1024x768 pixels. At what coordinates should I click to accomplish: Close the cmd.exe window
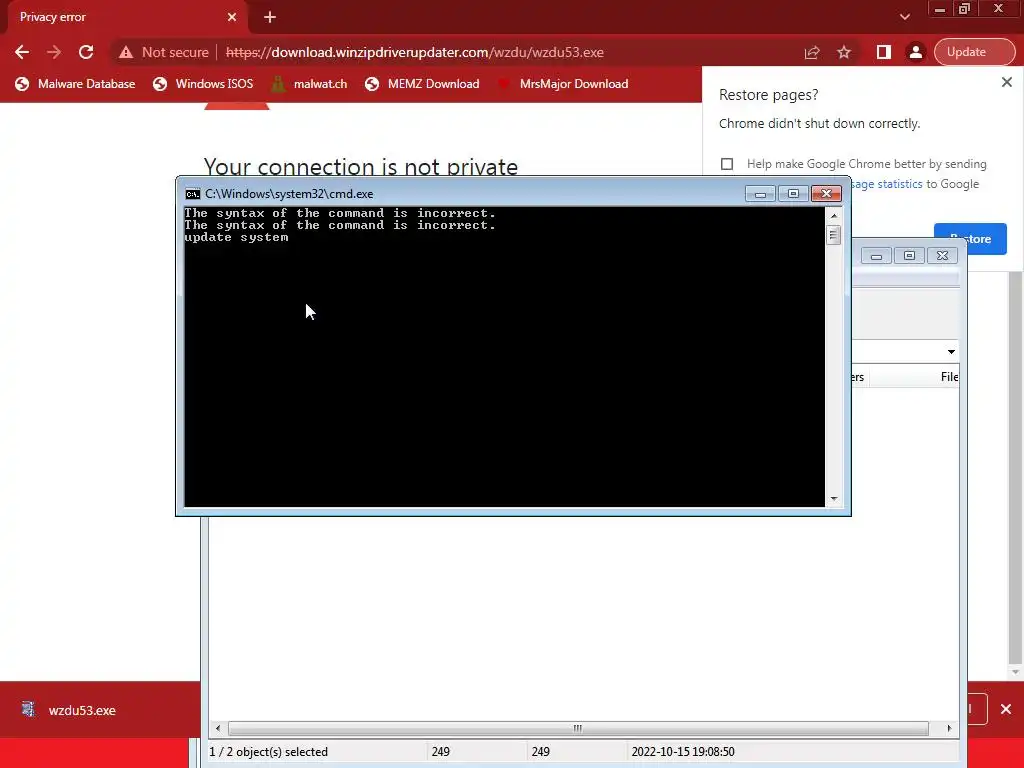pyautogui.click(x=826, y=194)
